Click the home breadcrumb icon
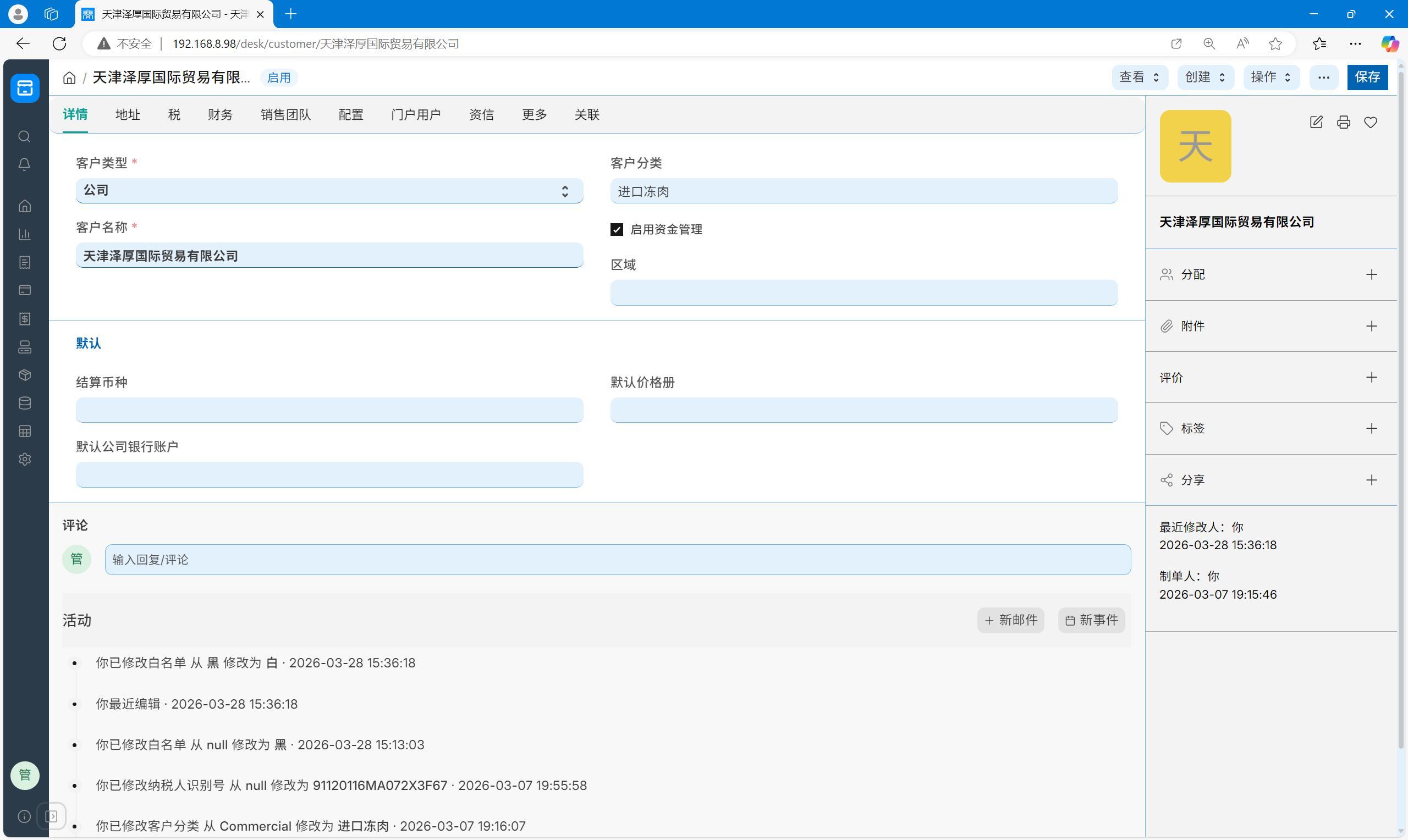The height and width of the screenshot is (840, 1408). pos(69,78)
